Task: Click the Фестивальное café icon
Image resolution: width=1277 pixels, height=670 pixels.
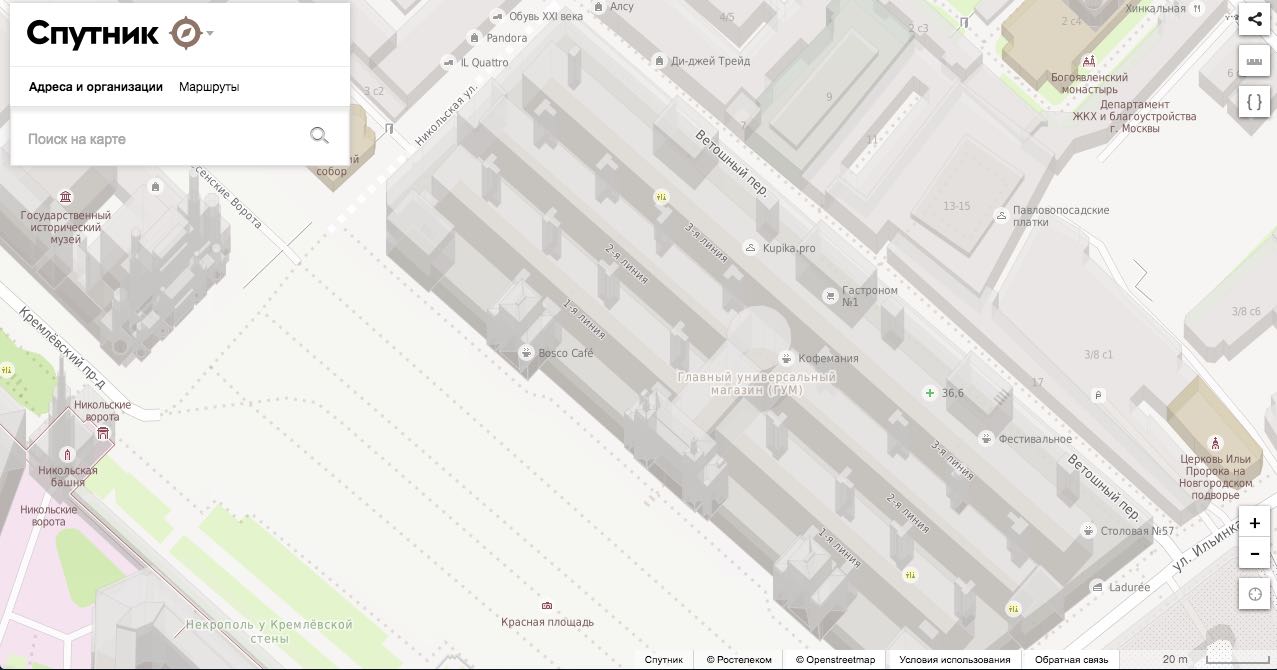Action: pyautogui.click(x=986, y=438)
